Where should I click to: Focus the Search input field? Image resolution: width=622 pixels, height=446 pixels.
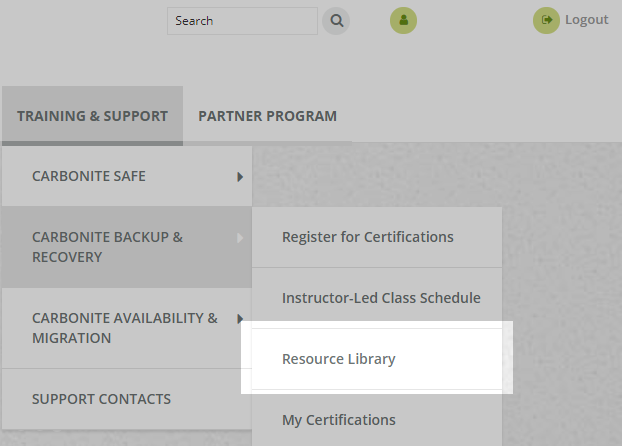[x=241, y=20]
